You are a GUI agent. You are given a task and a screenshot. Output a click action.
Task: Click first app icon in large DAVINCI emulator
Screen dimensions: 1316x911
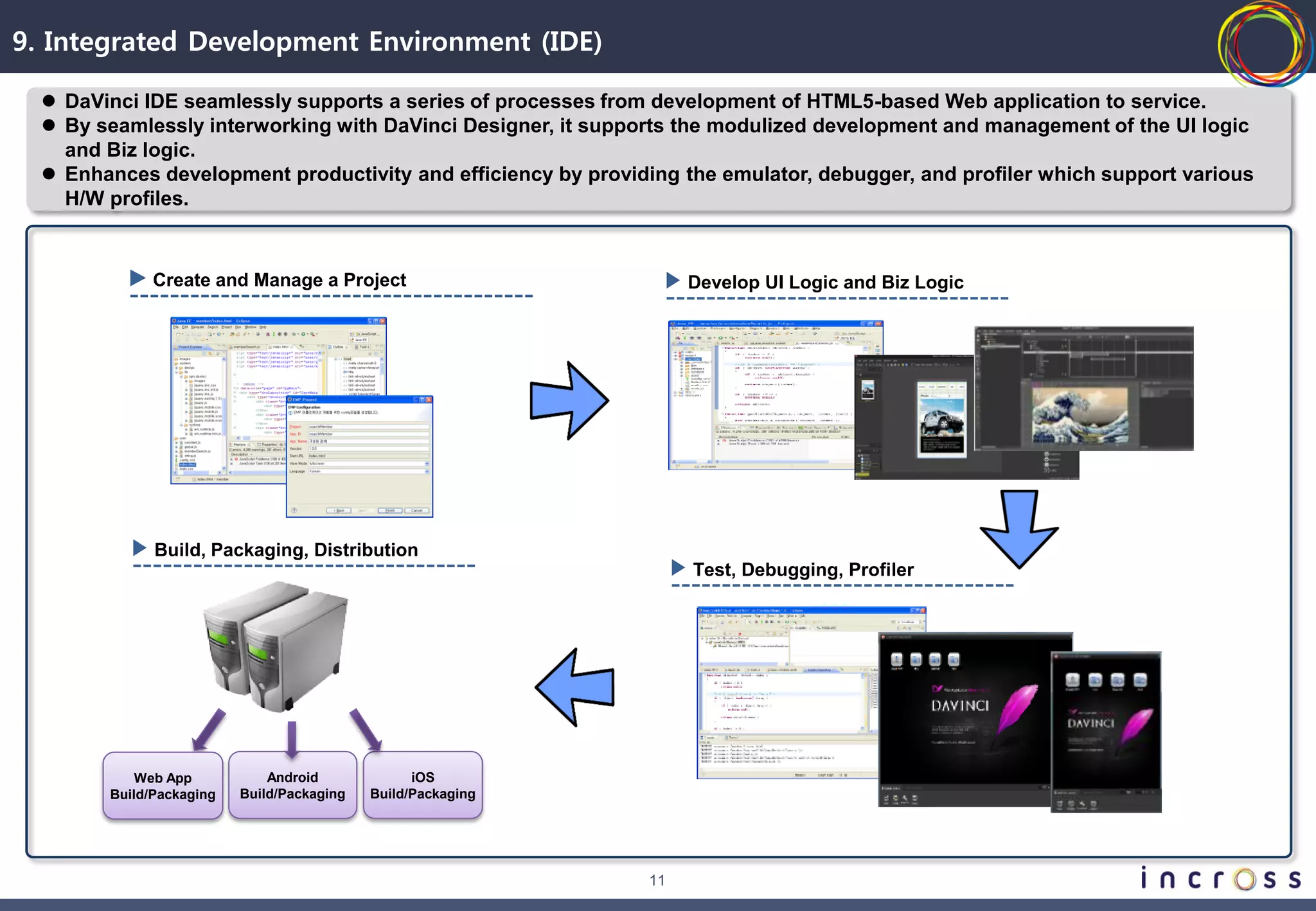click(897, 660)
